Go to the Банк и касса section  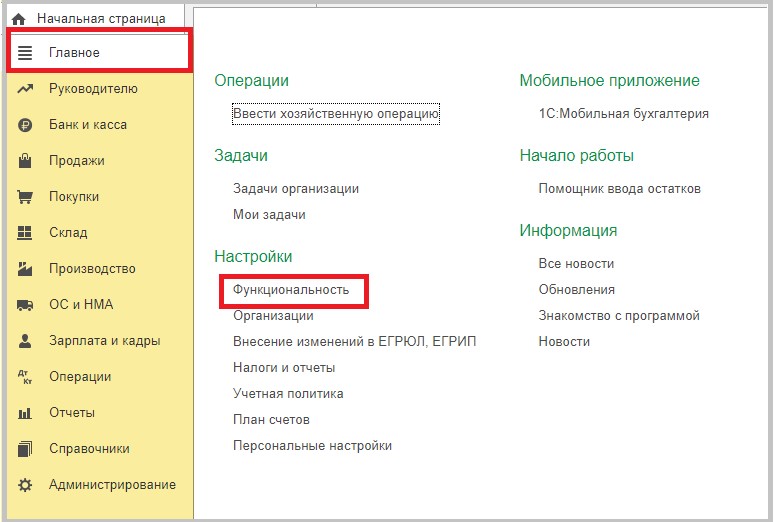pos(88,125)
